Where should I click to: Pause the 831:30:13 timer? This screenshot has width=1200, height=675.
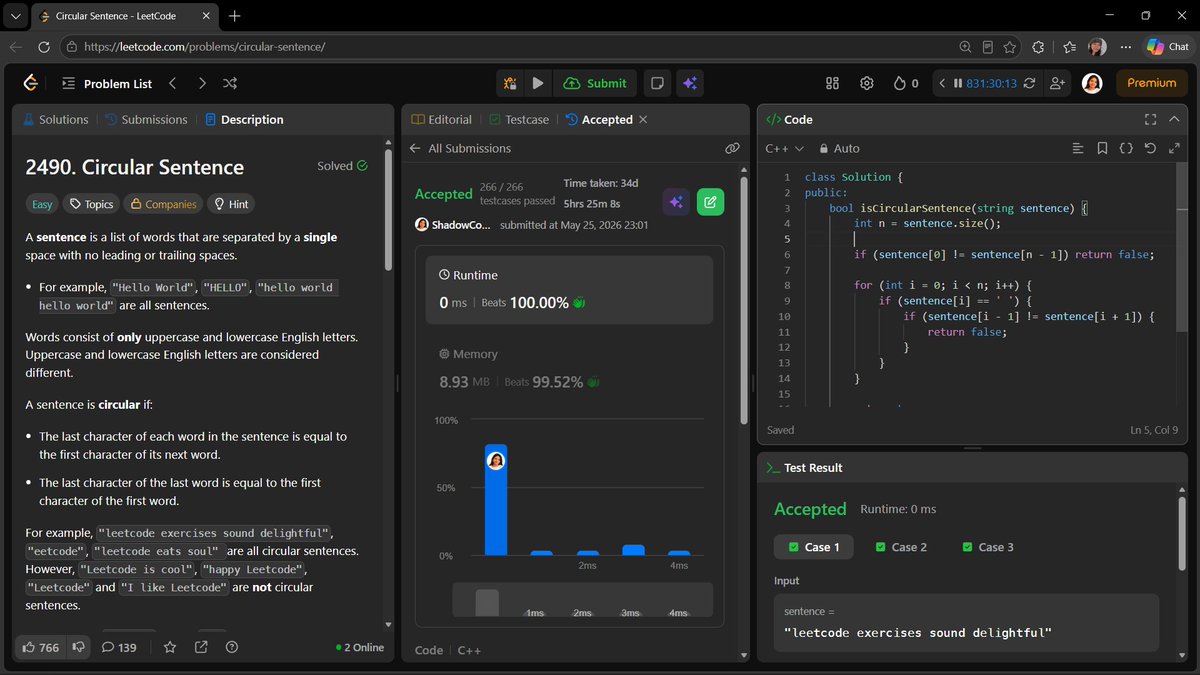tap(958, 83)
